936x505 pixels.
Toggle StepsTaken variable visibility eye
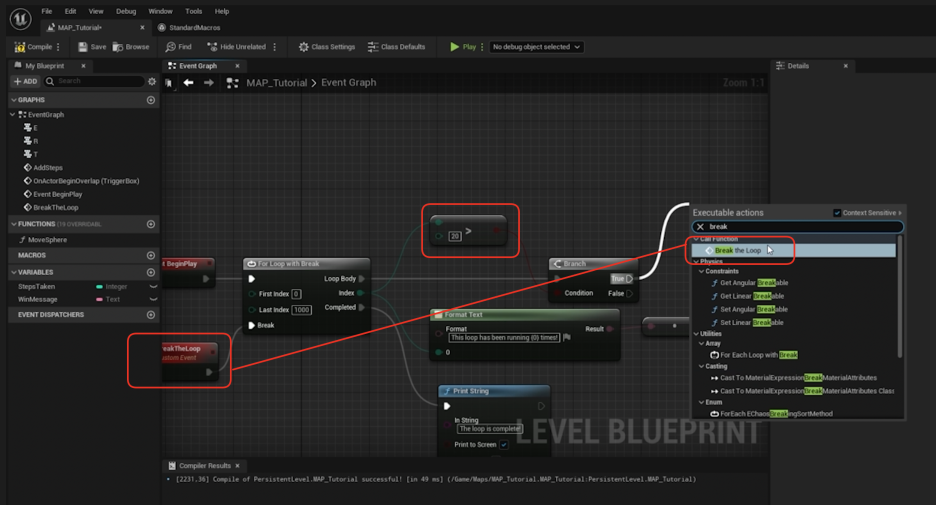(153, 287)
